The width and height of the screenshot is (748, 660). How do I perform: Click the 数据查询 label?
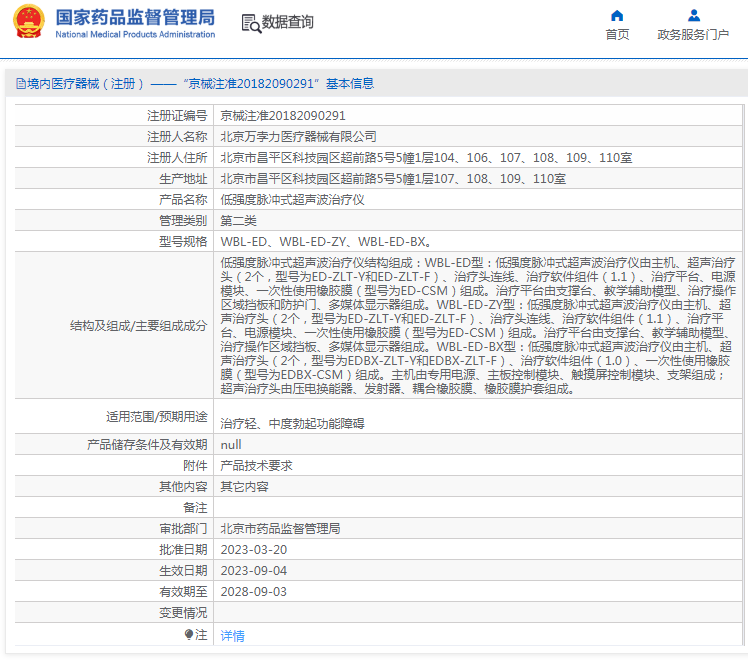click(x=287, y=22)
